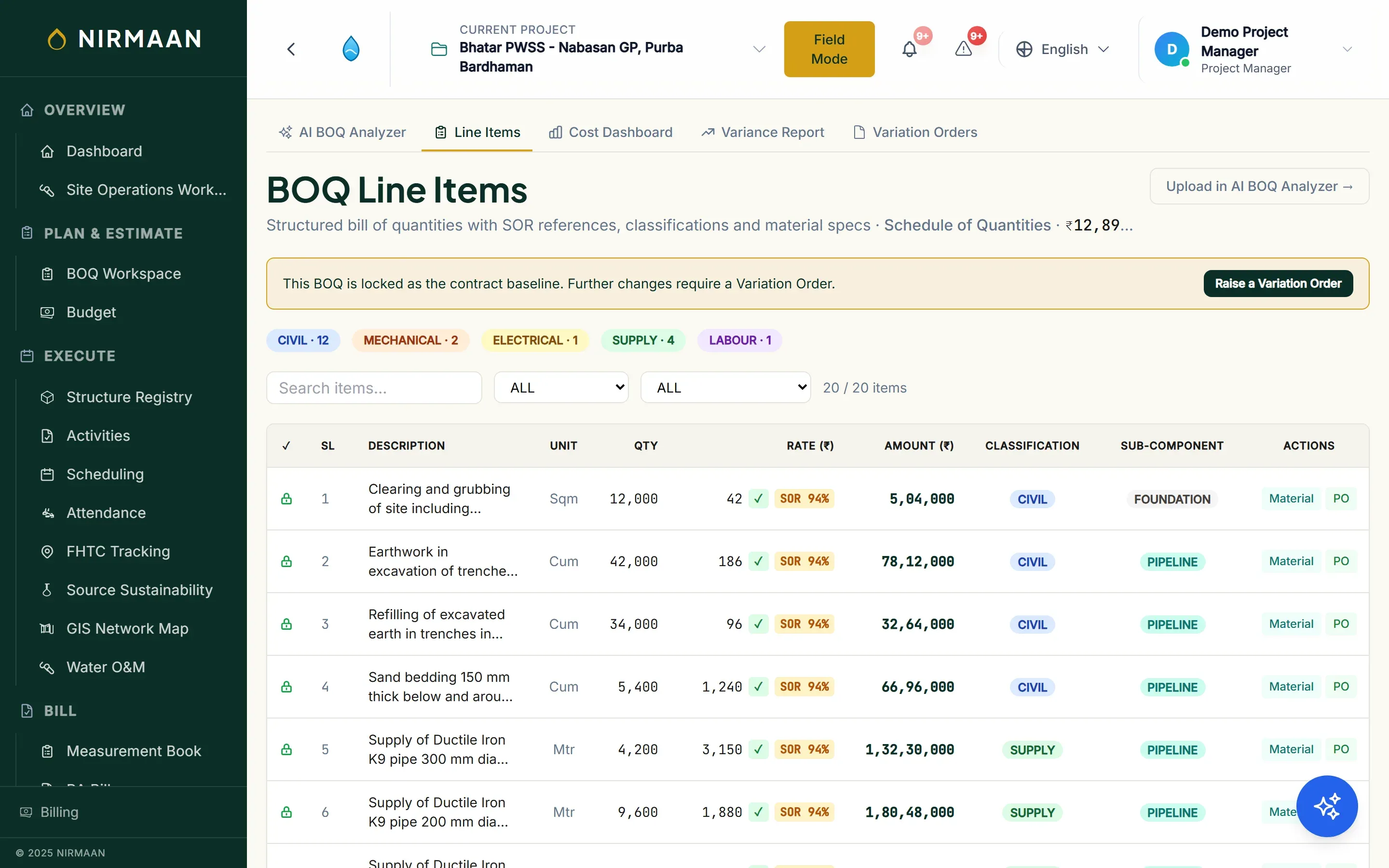Click the lock icon in row 4
The height and width of the screenshot is (868, 1389).
click(286, 687)
